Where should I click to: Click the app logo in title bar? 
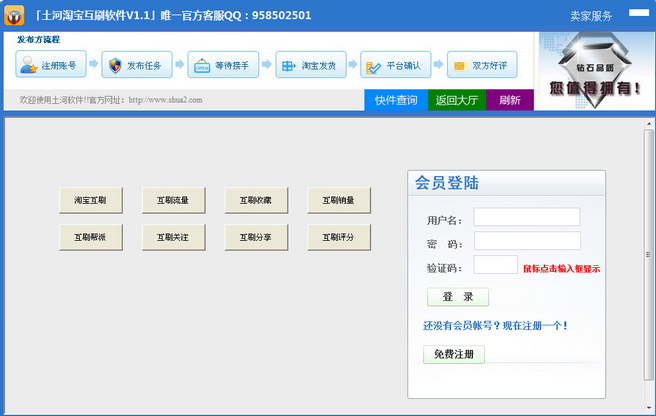coord(14,15)
